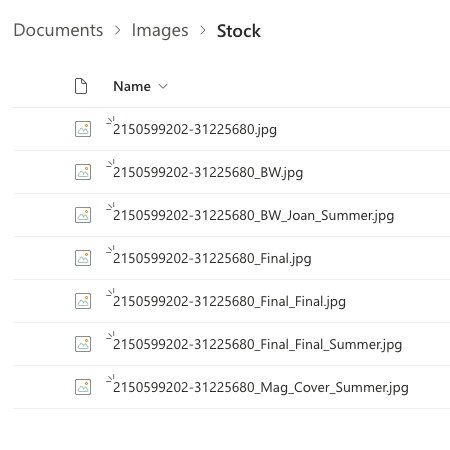This screenshot has width=450, height=450.
Task: Open file 2150599202-31225680.jpg
Action: (195, 130)
